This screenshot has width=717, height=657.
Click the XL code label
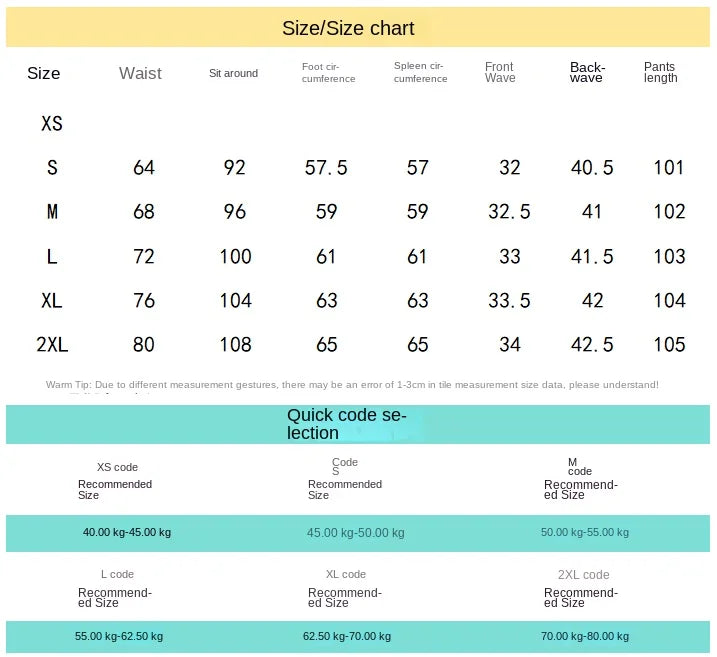(346, 574)
